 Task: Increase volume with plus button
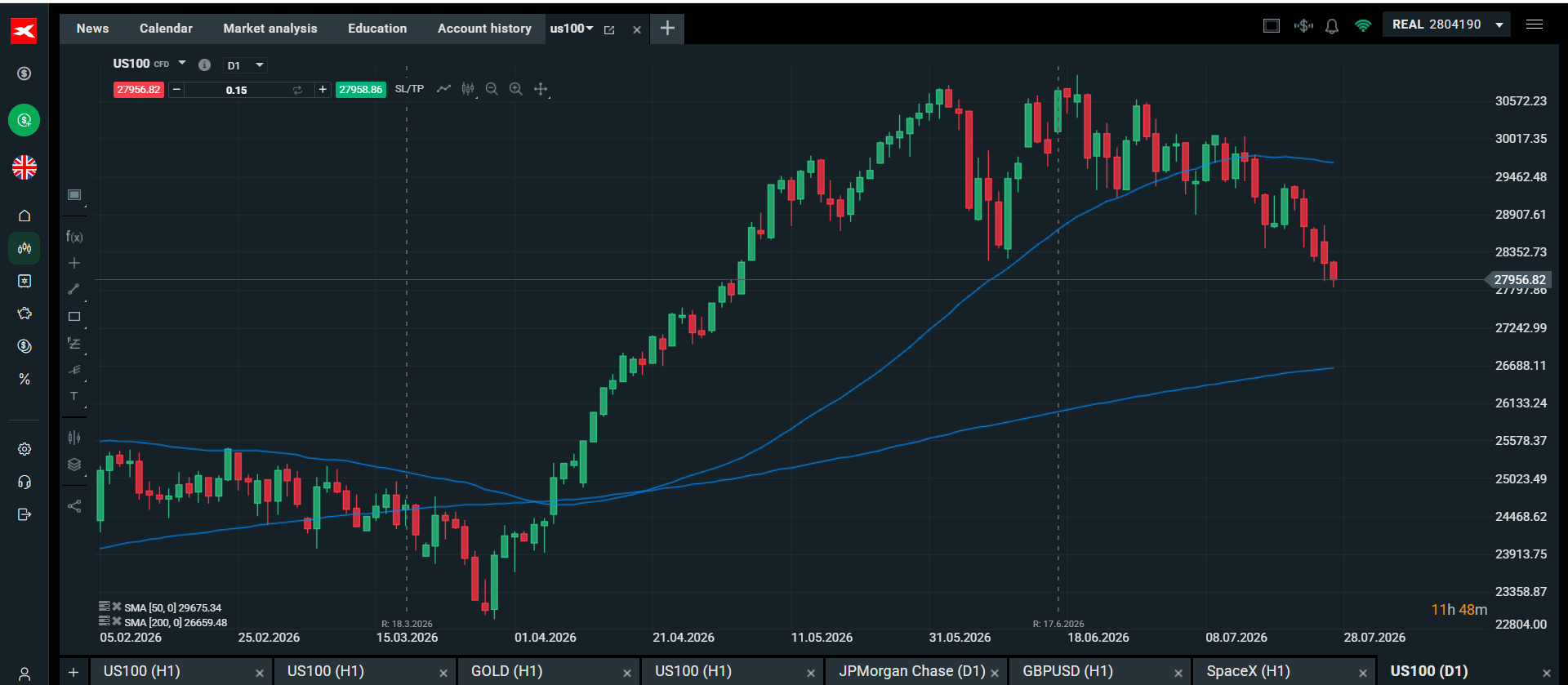(323, 90)
